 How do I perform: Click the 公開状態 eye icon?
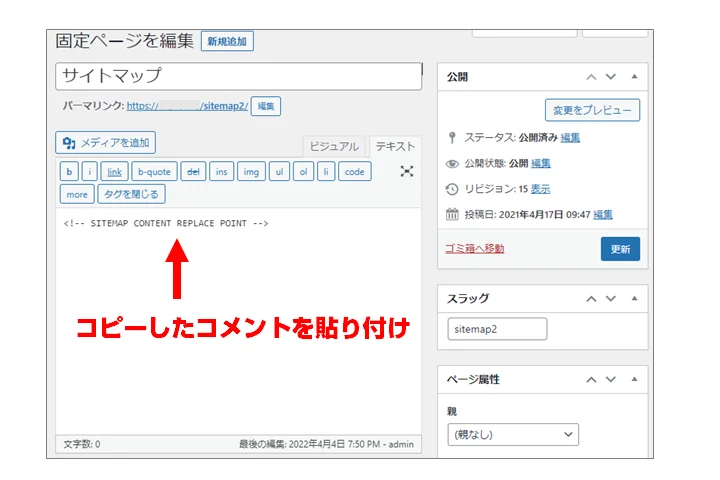(x=452, y=164)
